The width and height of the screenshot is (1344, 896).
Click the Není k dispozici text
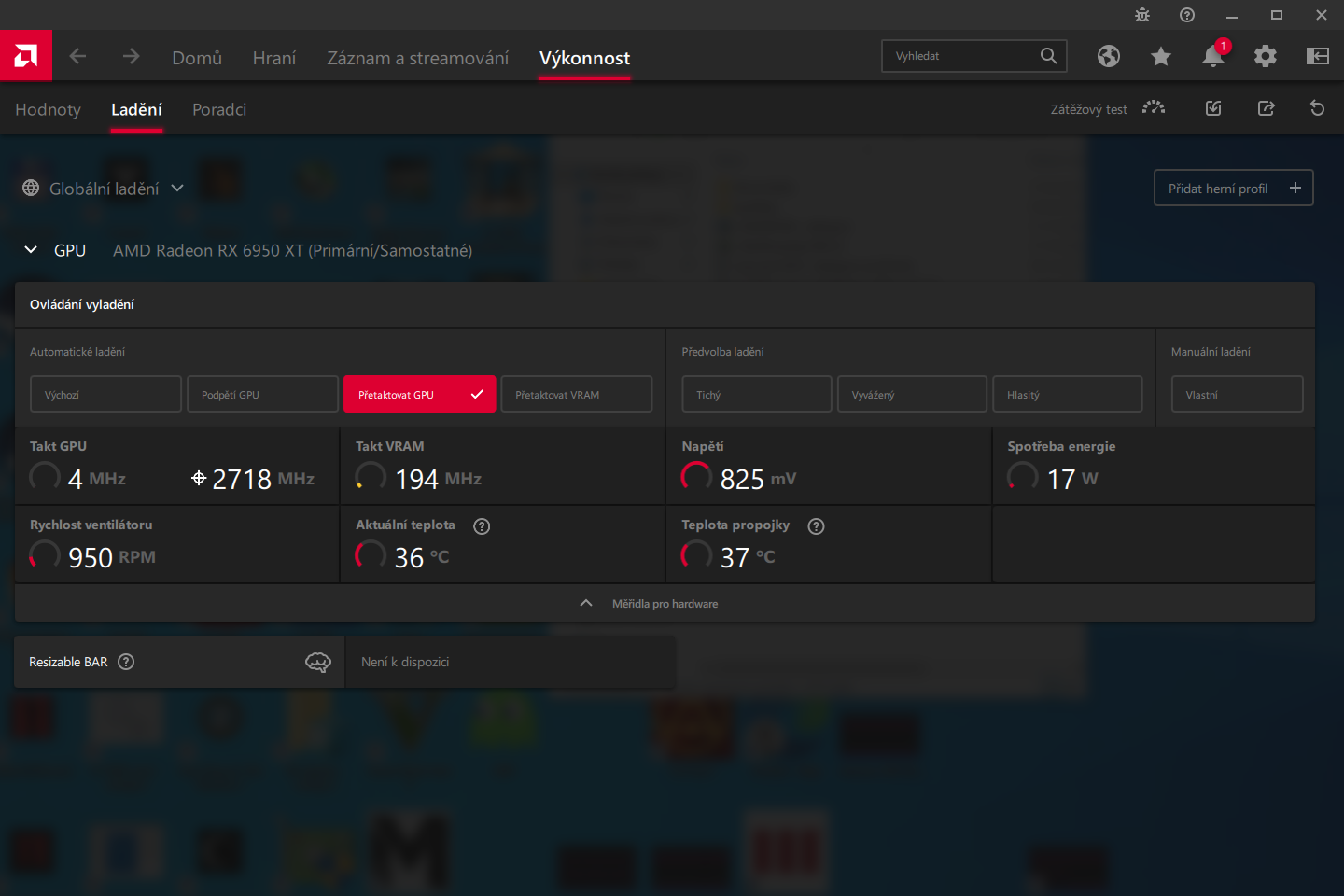click(x=405, y=662)
